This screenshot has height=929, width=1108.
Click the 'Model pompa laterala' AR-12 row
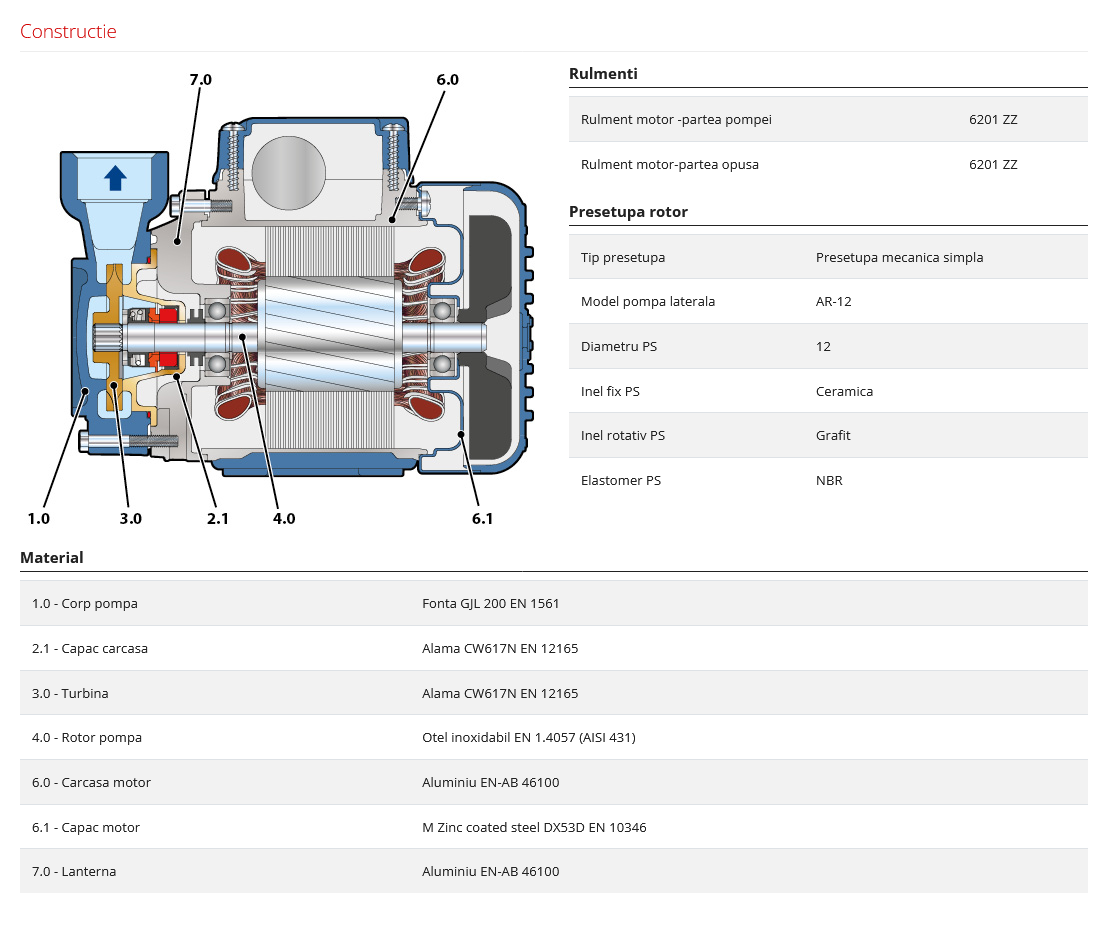(827, 301)
